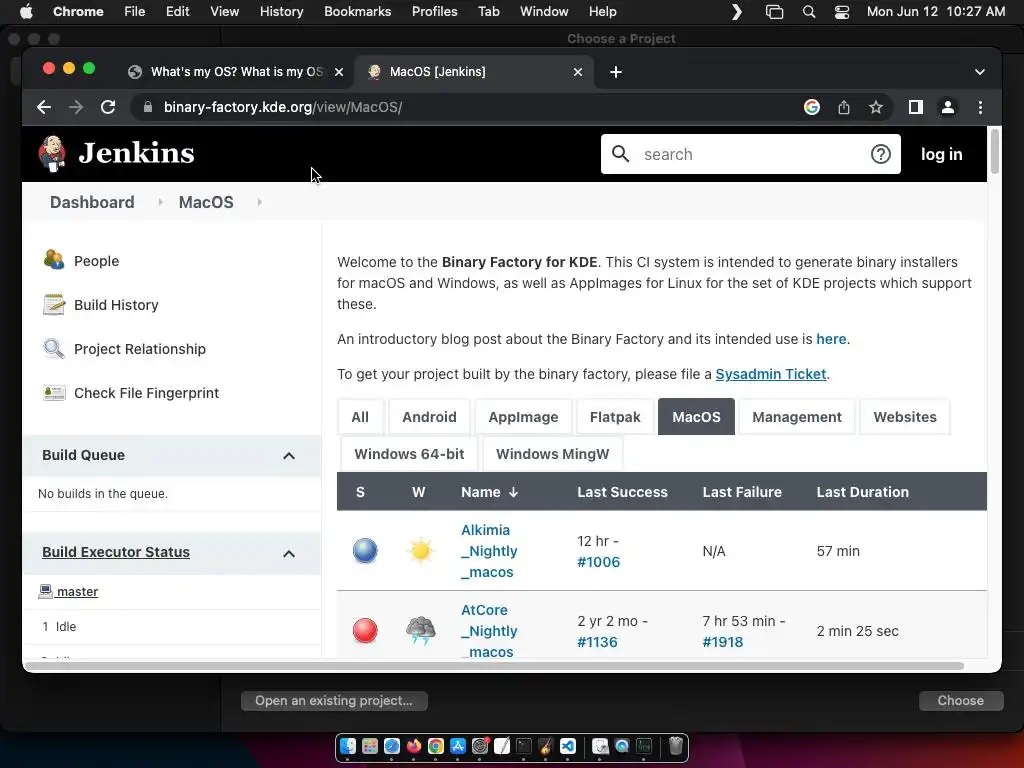Open App Store from the dock
1024x768 pixels.
coord(458,746)
